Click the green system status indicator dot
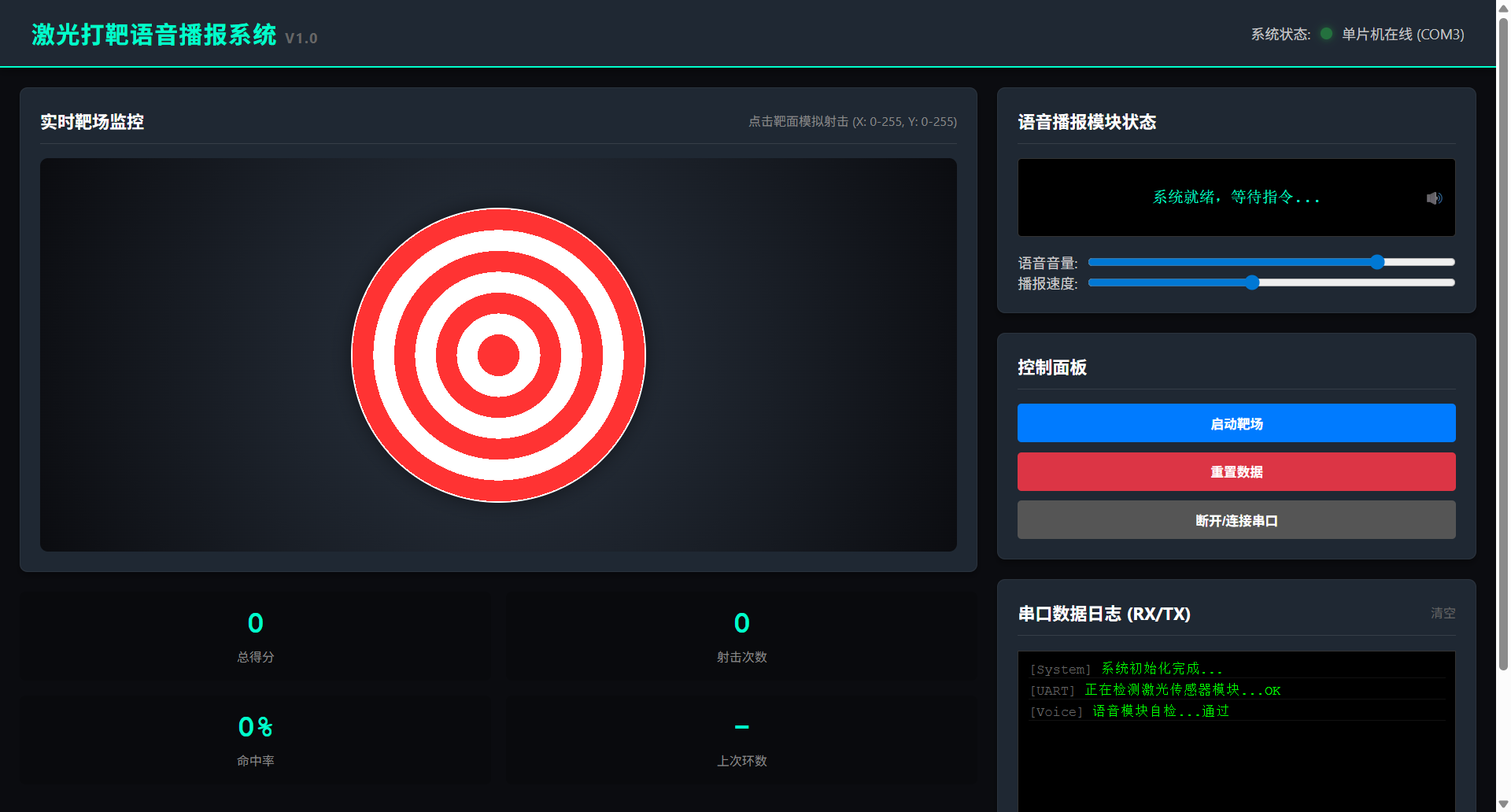Viewport: 1511px width, 812px height. point(1326,34)
